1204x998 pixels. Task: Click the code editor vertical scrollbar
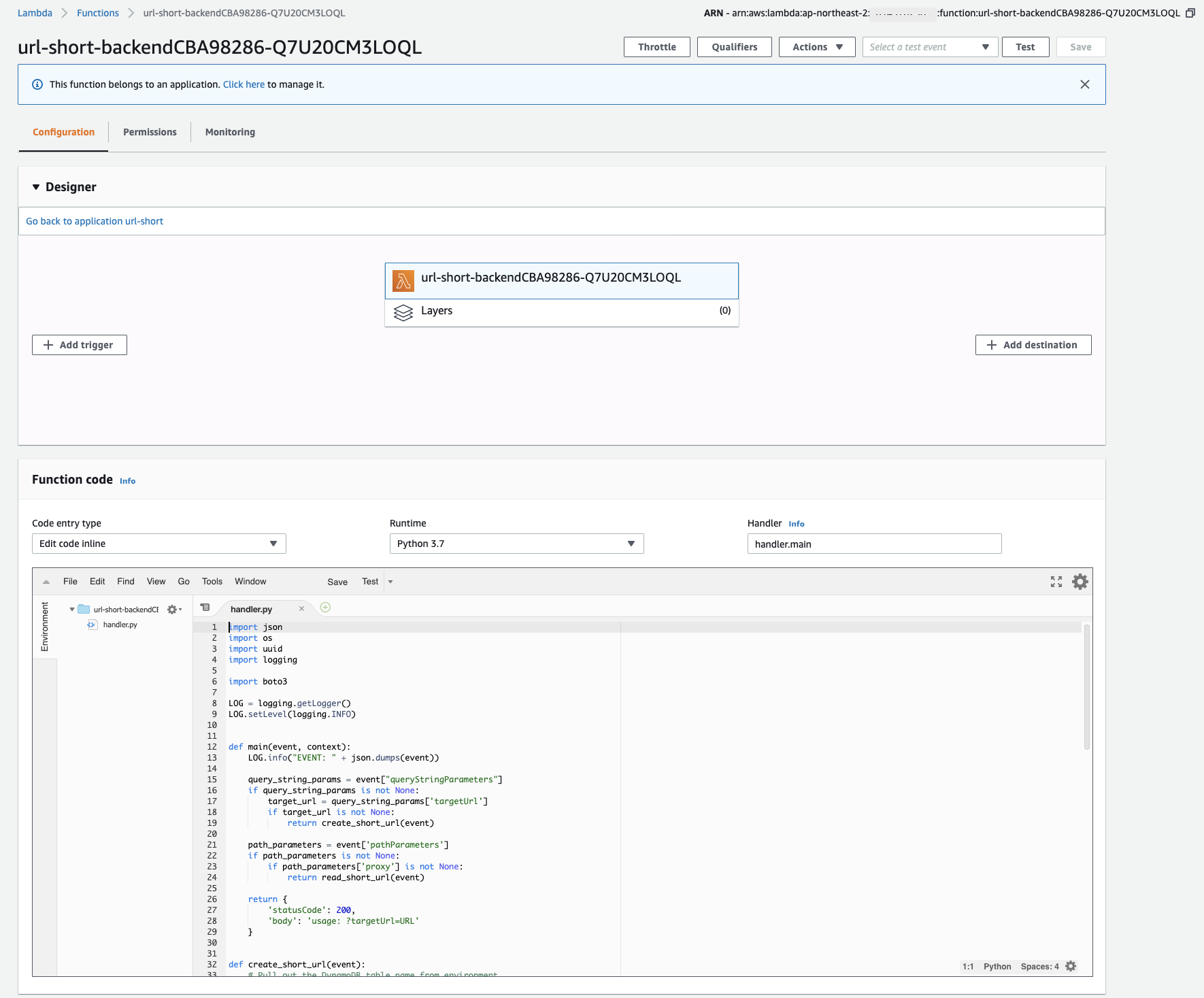point(1087,686)
